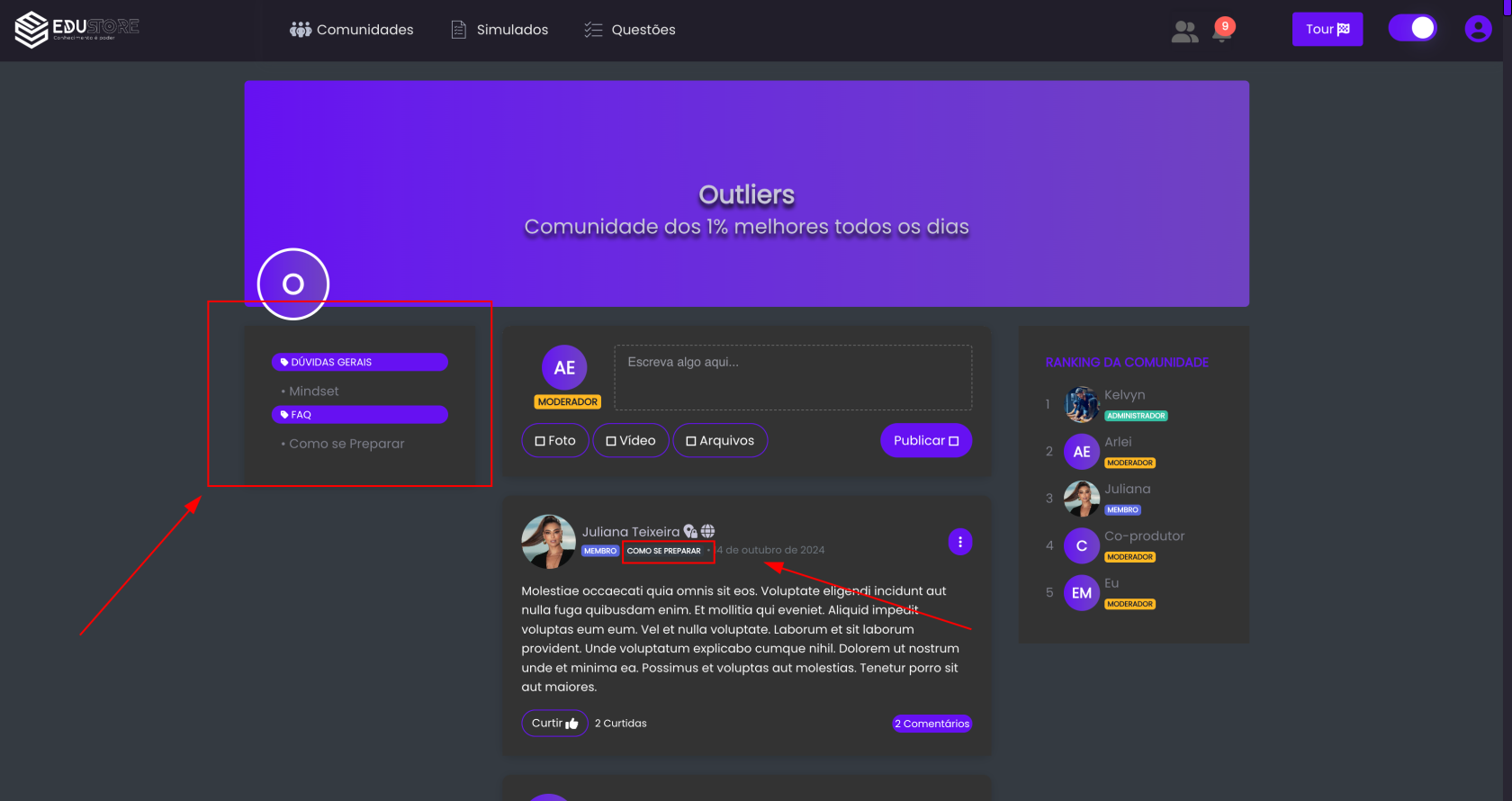Publish the post with Publicar button

point(926,440)
